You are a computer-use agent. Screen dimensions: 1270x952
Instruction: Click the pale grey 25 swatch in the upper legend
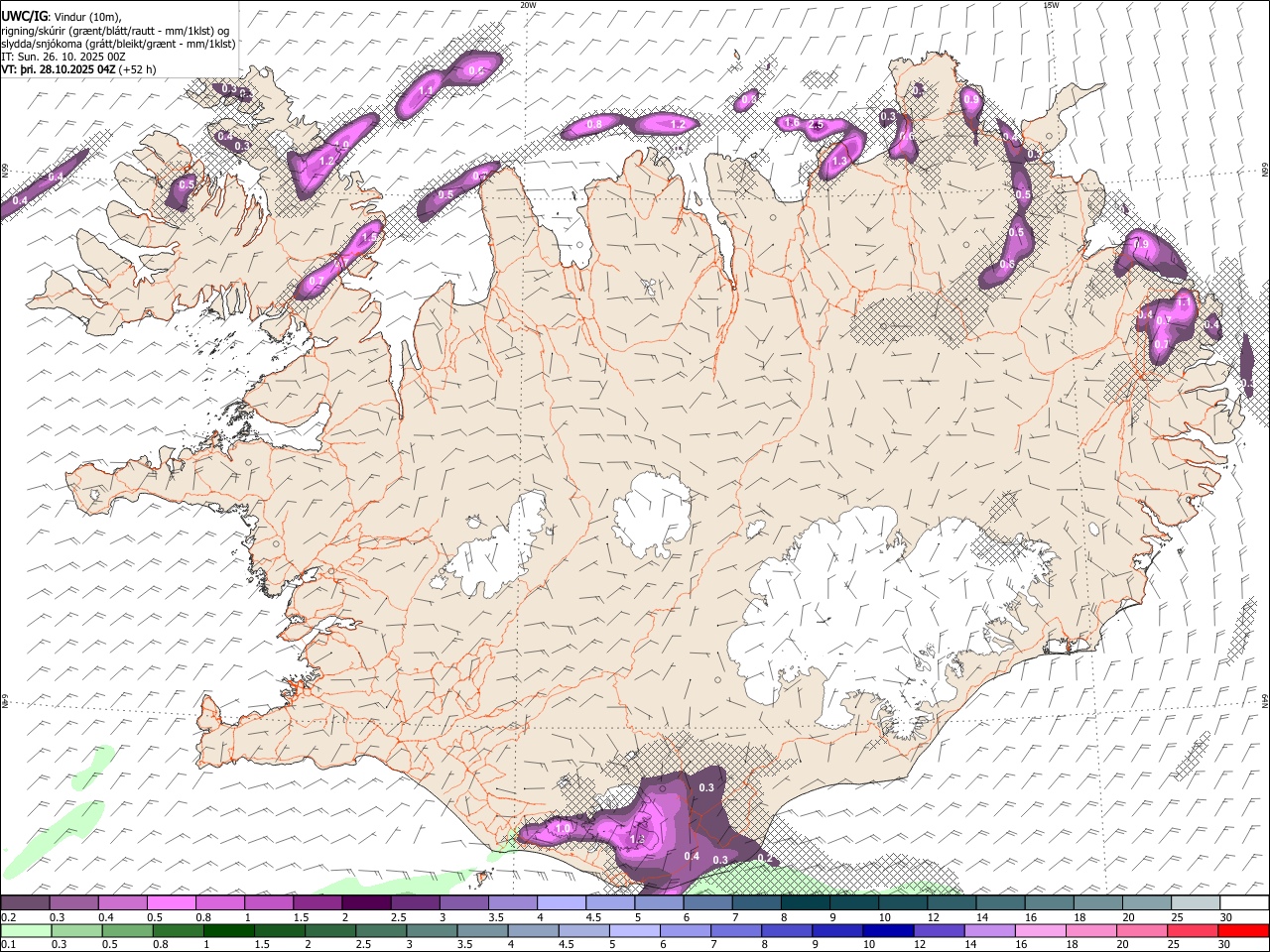[1195, 902]
